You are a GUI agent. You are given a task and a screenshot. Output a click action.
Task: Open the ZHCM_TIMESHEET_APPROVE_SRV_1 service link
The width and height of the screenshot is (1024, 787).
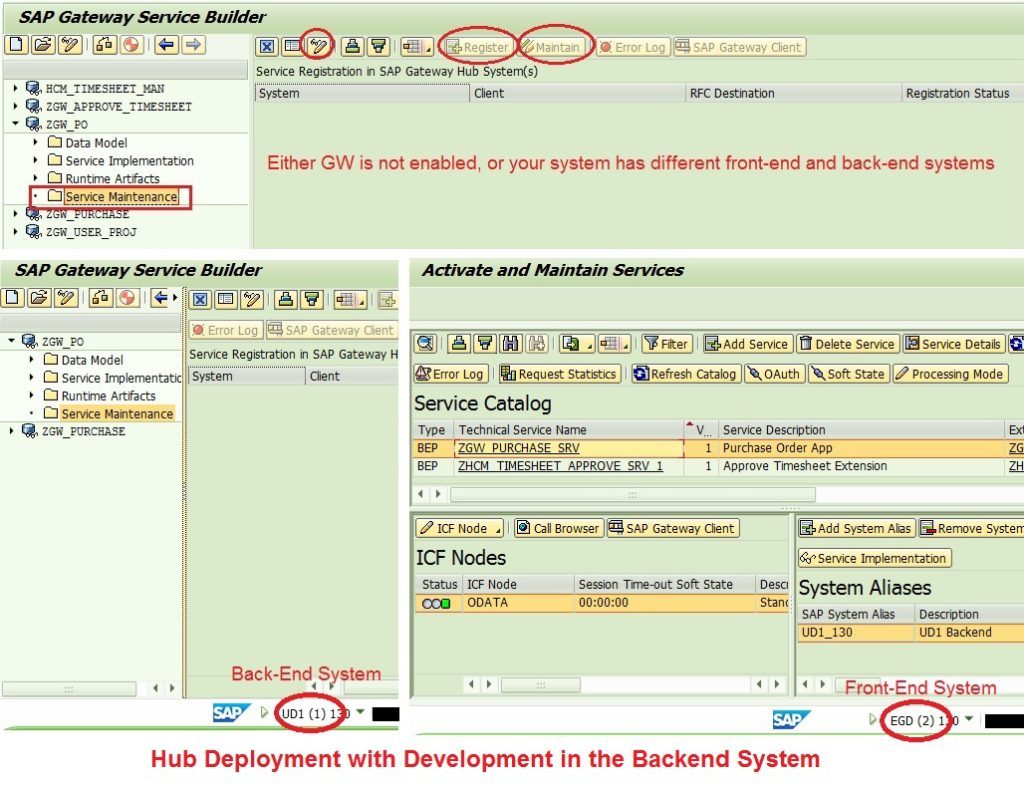560,466
